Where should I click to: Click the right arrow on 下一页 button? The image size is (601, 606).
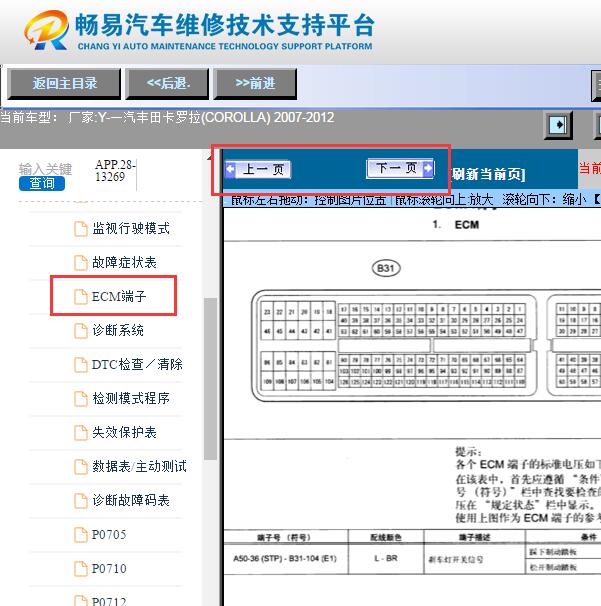pos(428,169)
